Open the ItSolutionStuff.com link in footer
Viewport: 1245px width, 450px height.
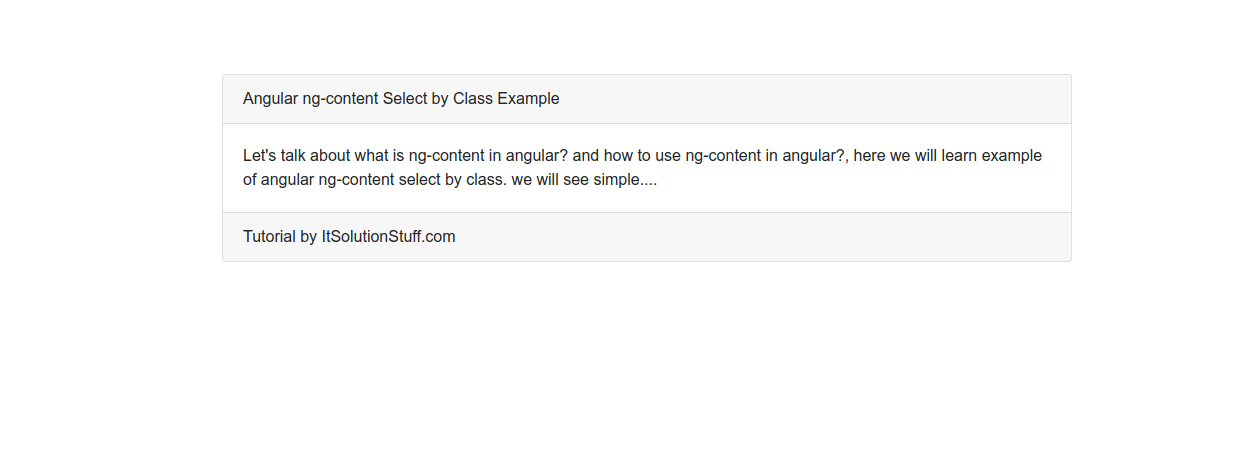tap(388, 237)
